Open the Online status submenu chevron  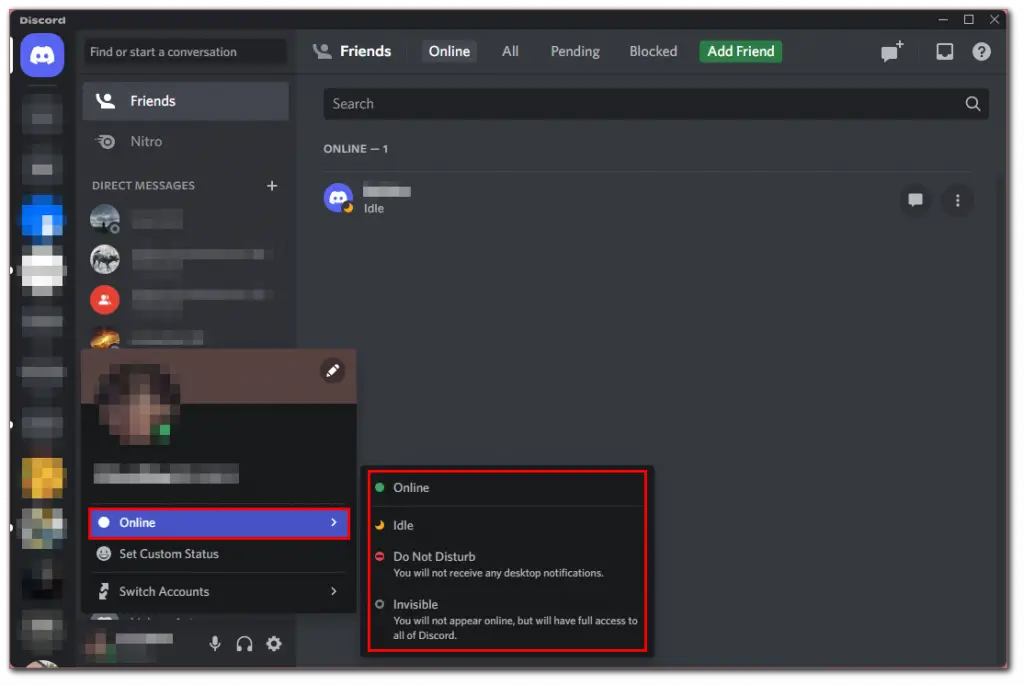point(334,522)
